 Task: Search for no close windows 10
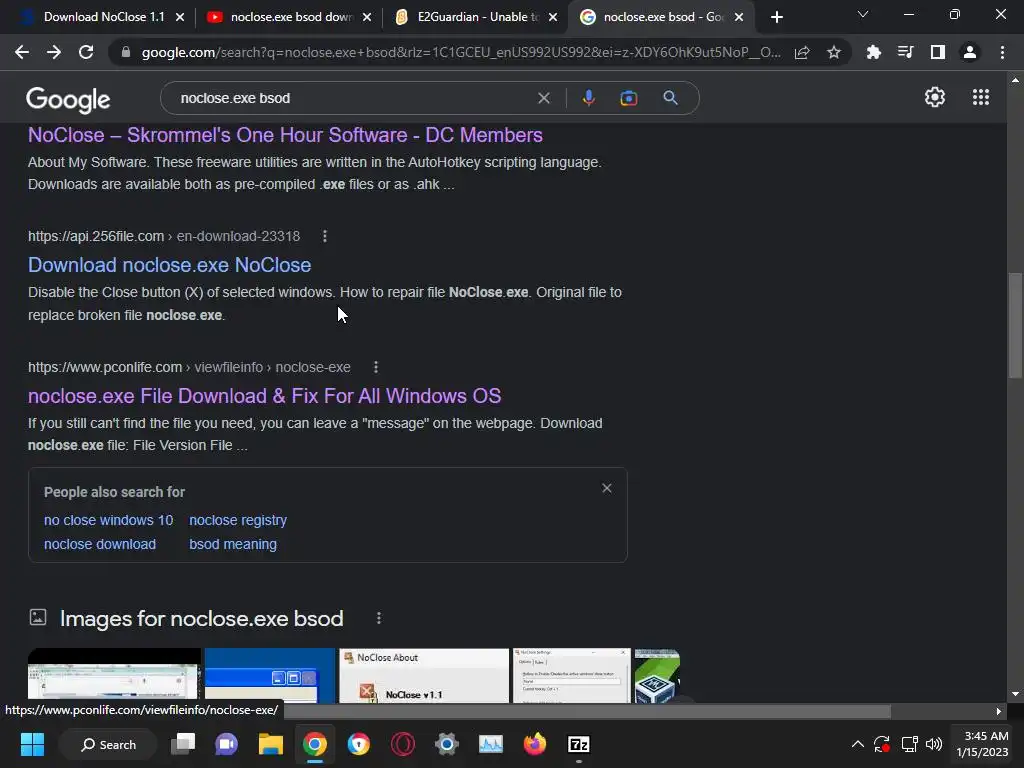pos(108,520)
